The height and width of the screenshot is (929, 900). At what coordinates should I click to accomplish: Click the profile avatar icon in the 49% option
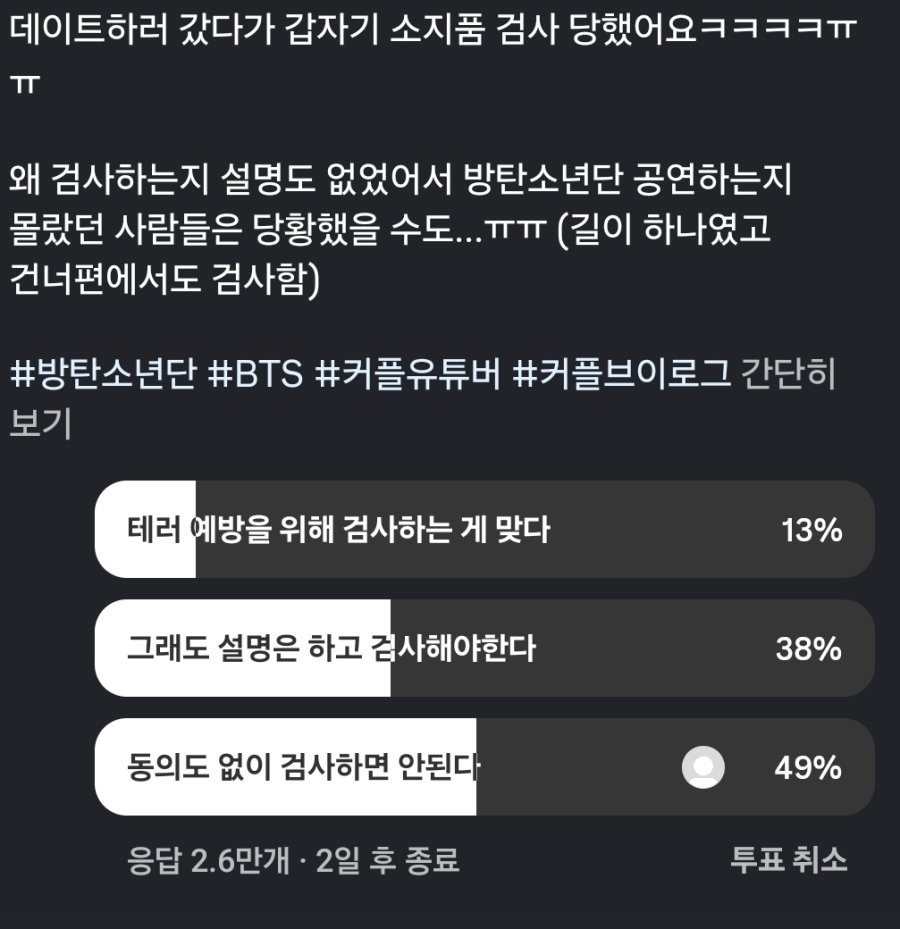pos(703,767)
